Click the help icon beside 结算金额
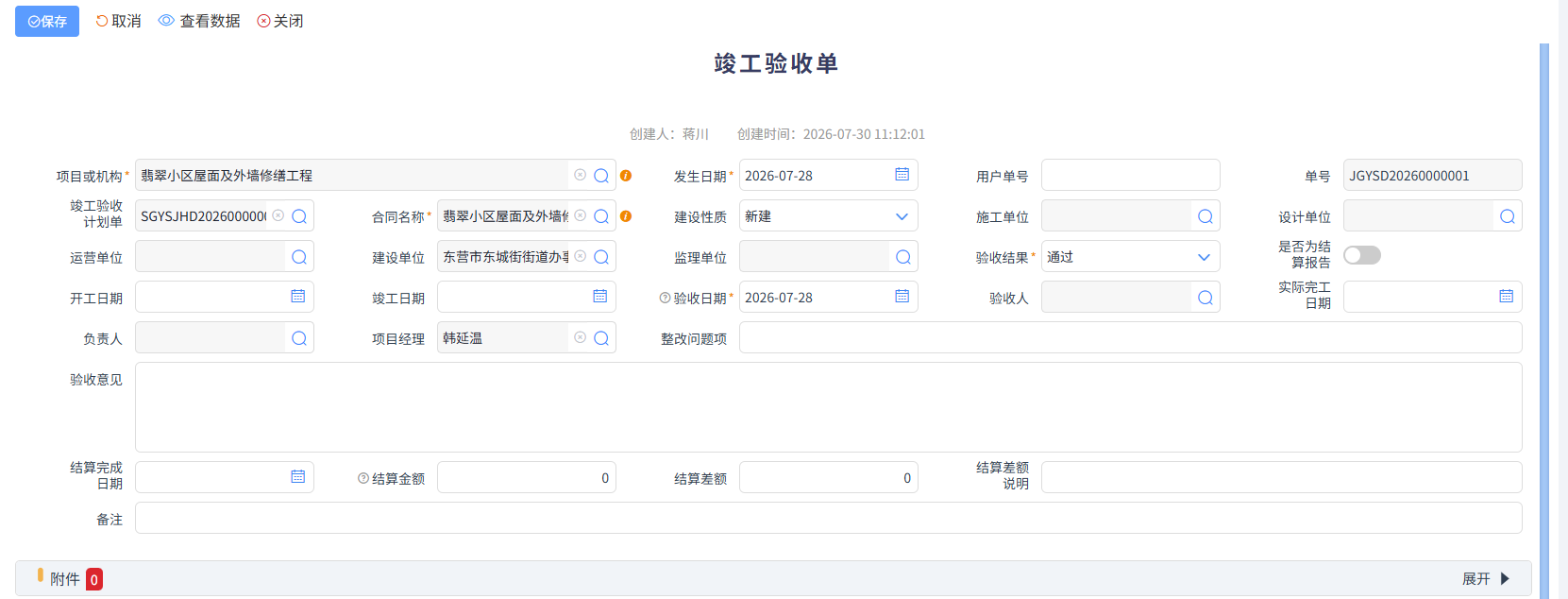Viewport: 1568px width, 599px height. click(x=363, y=478)
